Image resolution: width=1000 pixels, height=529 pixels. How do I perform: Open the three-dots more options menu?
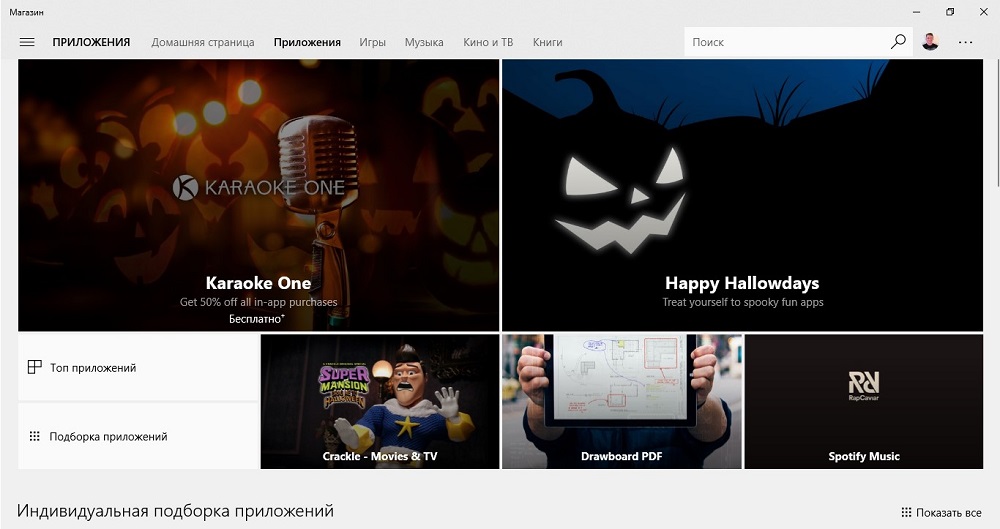[x=966, y=42]
